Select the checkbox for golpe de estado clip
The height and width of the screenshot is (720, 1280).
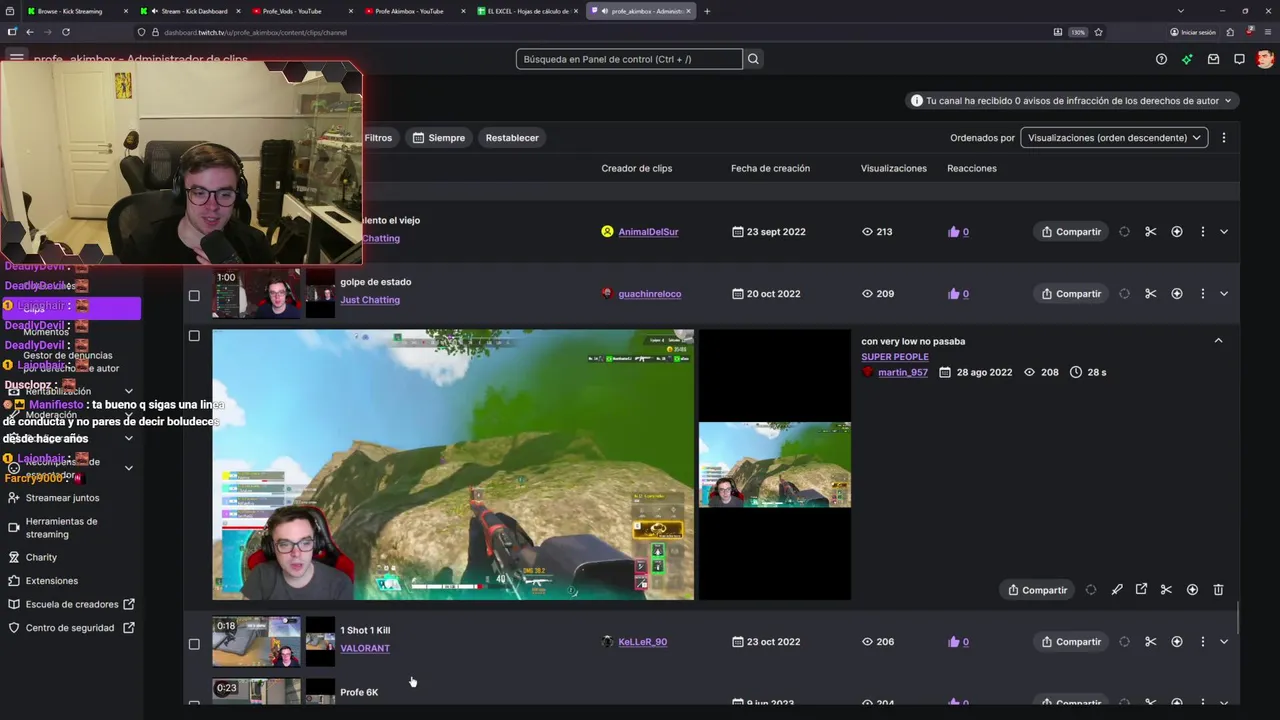(194, 296)
